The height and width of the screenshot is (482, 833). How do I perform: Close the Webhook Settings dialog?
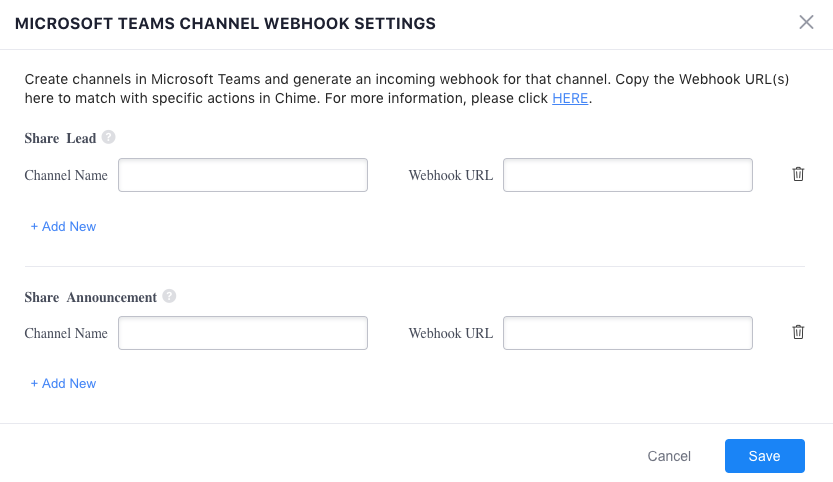[x=806, y=23]
